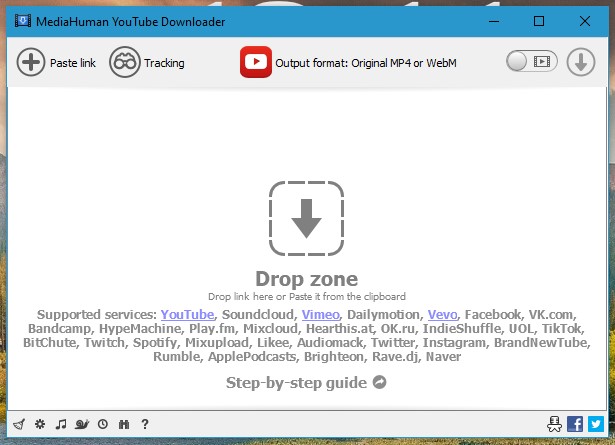Click the red YouTube output format icon

coord(256,62)
